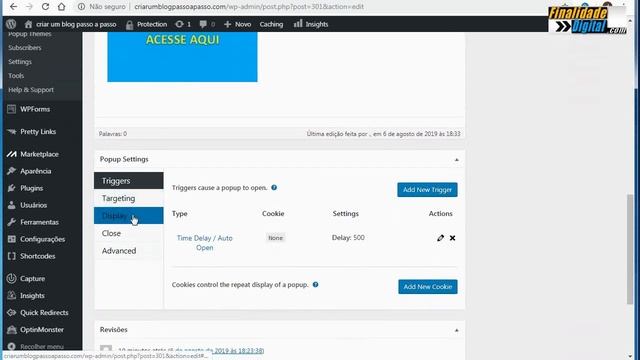Collapse the Popup Settings panel arrow
The image size is (640, 360).
[456, 160]
